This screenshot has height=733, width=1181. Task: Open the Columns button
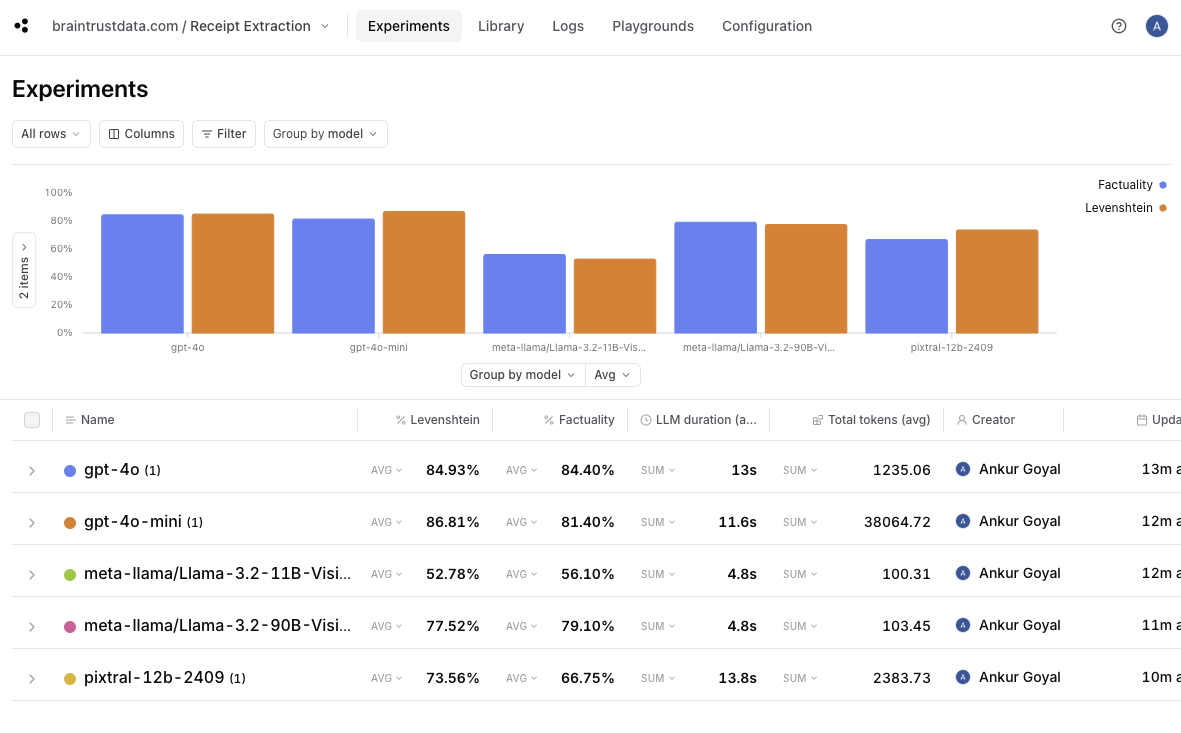pyautogui.click(x=142, y=134)
